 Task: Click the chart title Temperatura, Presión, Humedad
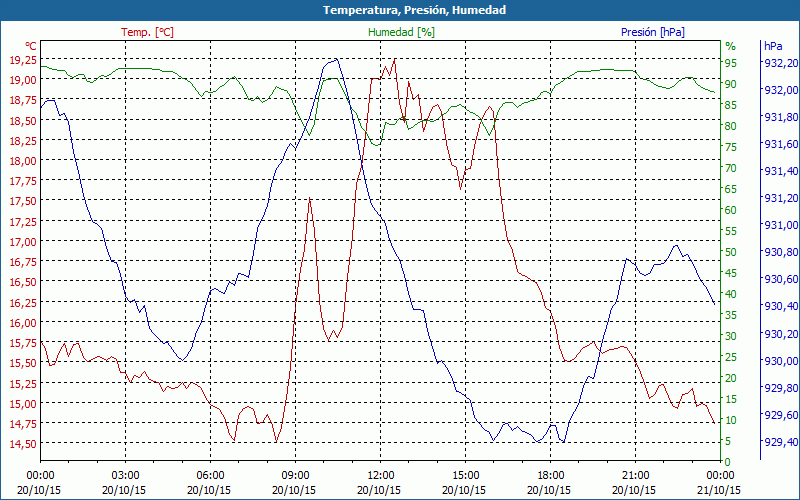[414, 10]
